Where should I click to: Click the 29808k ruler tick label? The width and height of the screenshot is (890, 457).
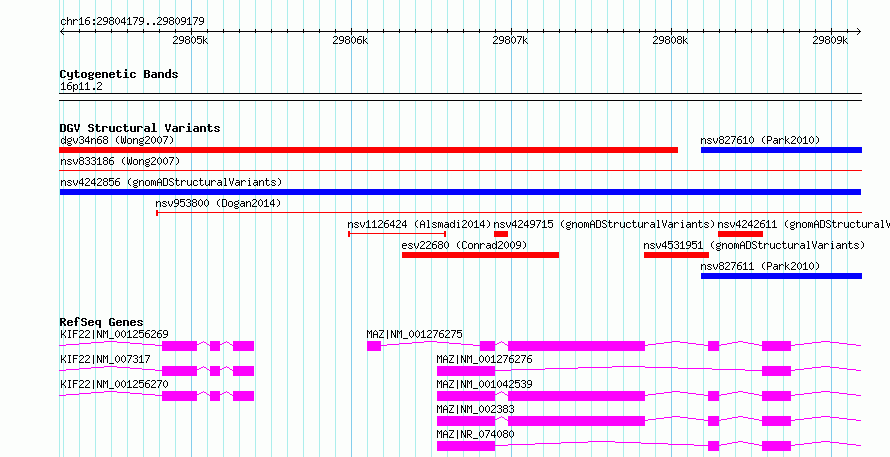(x=670, y=40)
